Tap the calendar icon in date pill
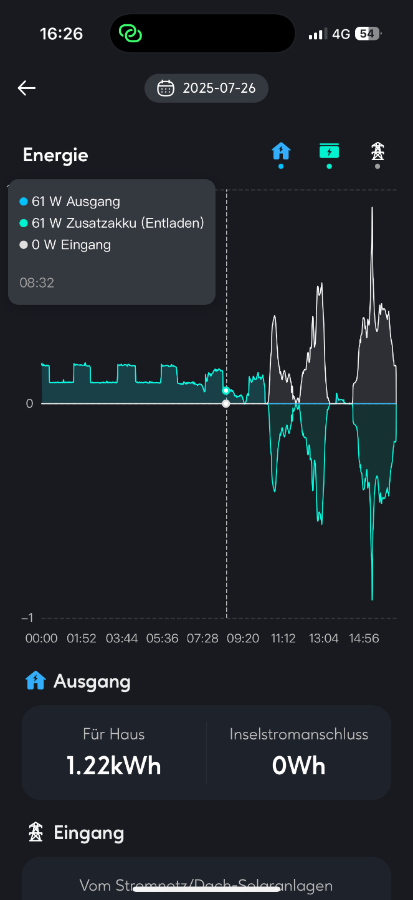Viewport: 413px width, 900px height. (166, 88)
